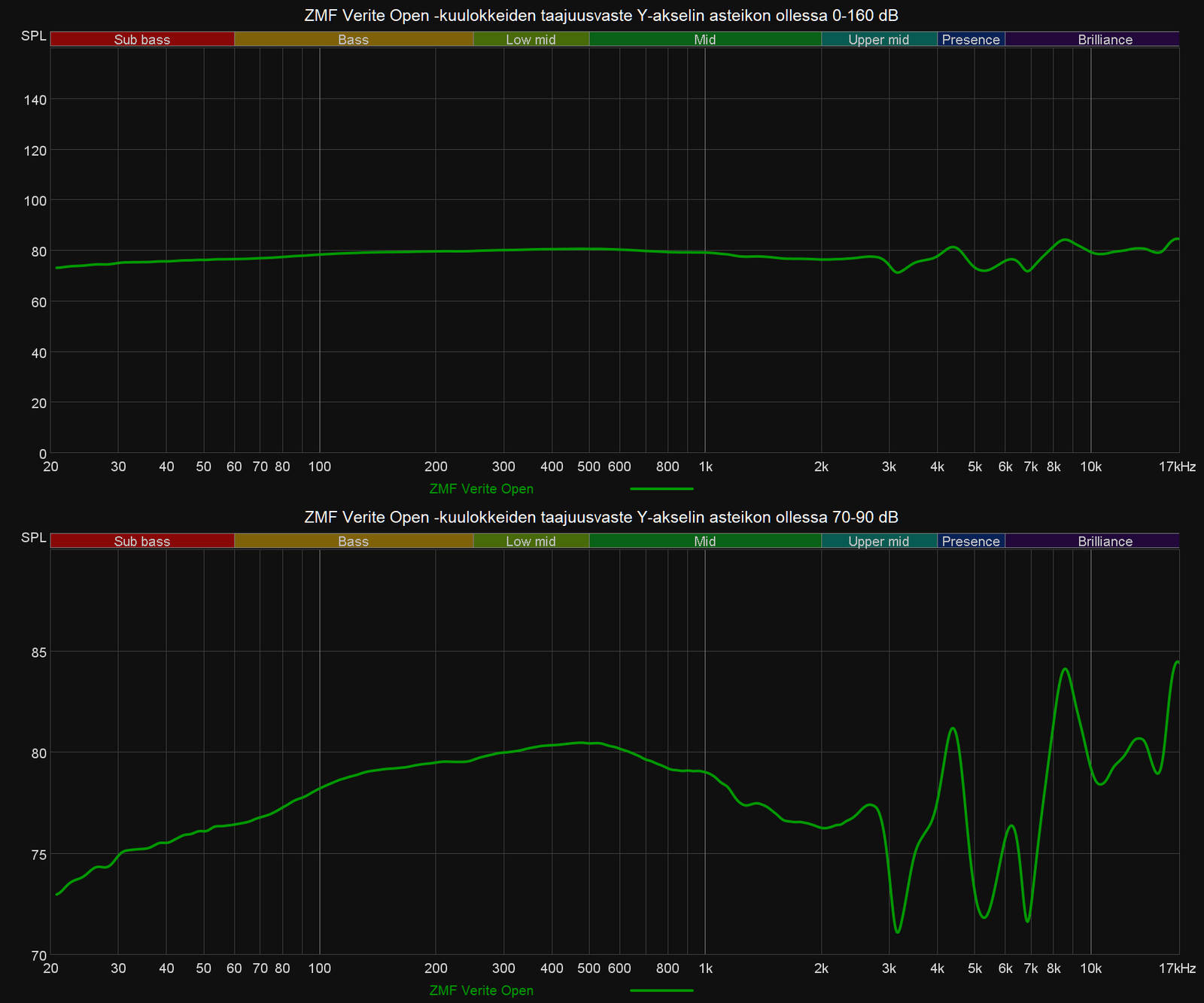Select the Mid band in bottom chart

point(705,542)
